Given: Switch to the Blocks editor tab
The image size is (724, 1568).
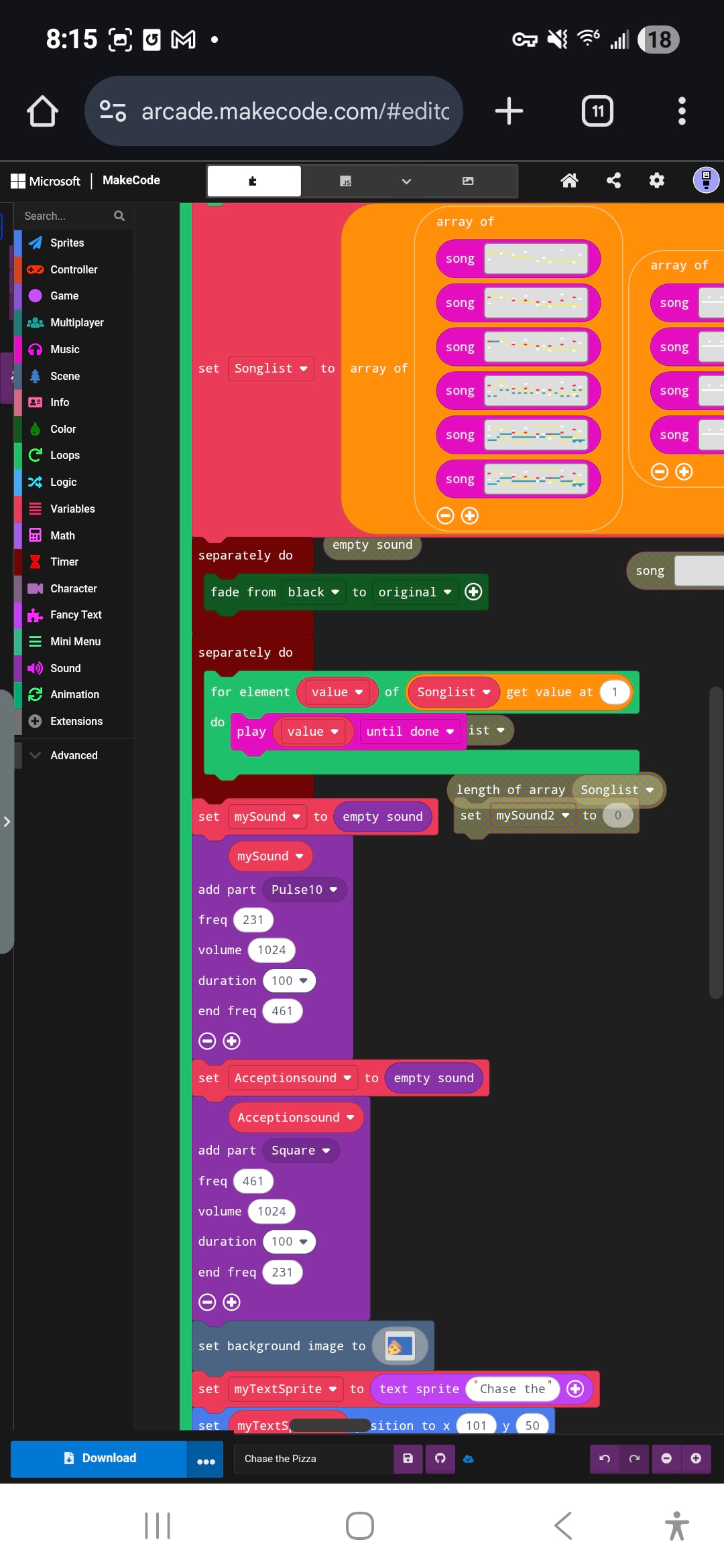Looking at the screenshot, I should pos(253,181).
